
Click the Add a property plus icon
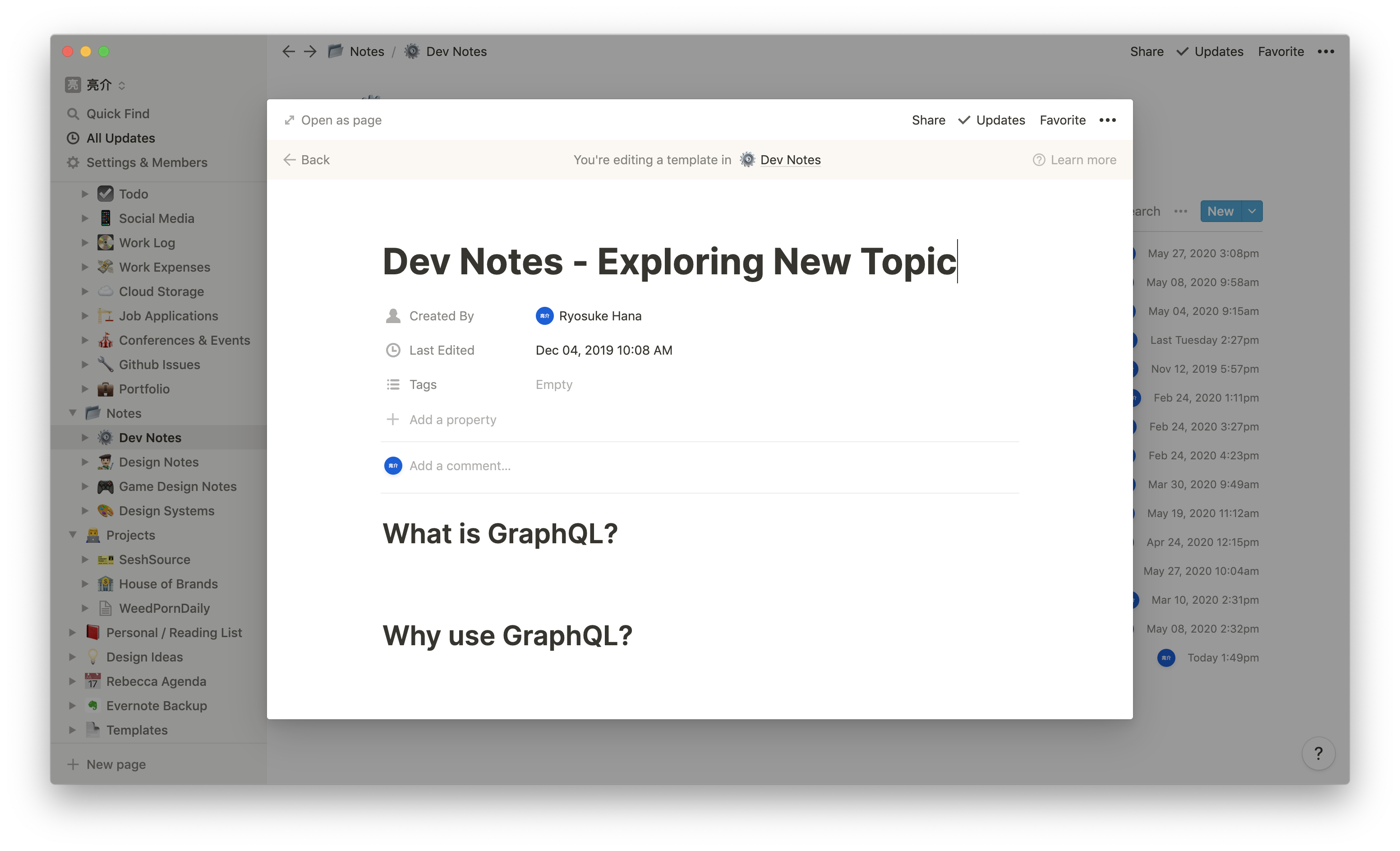click(393, 418)
